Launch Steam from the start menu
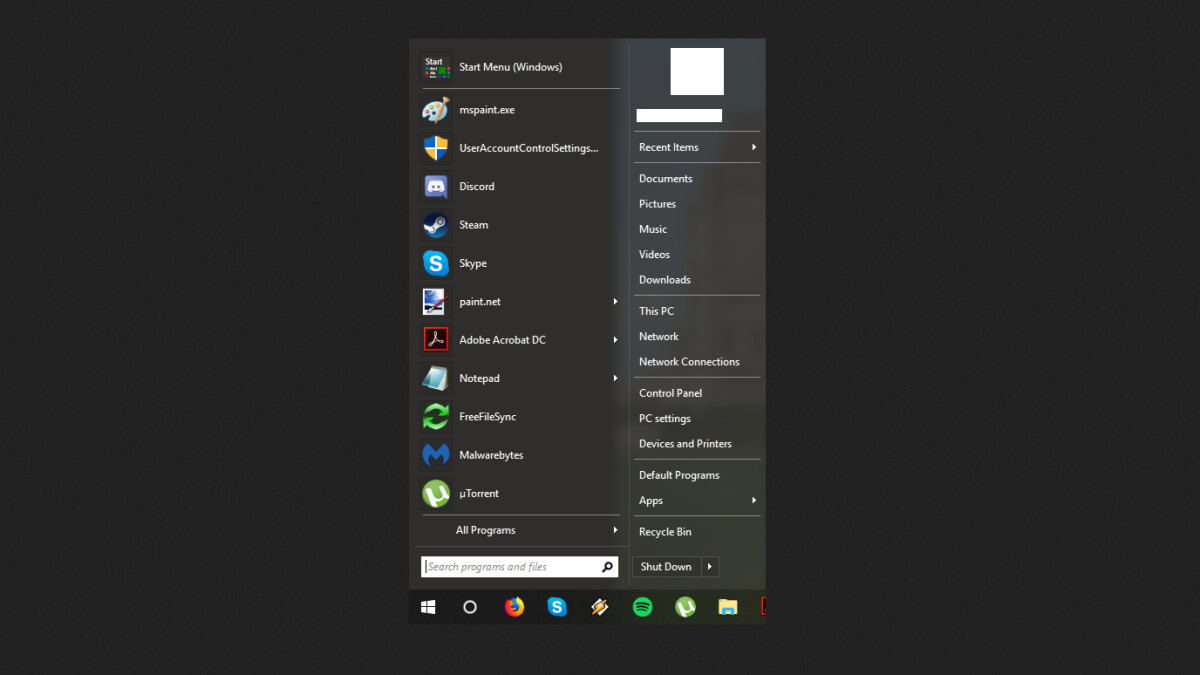 tap(520, 225)
